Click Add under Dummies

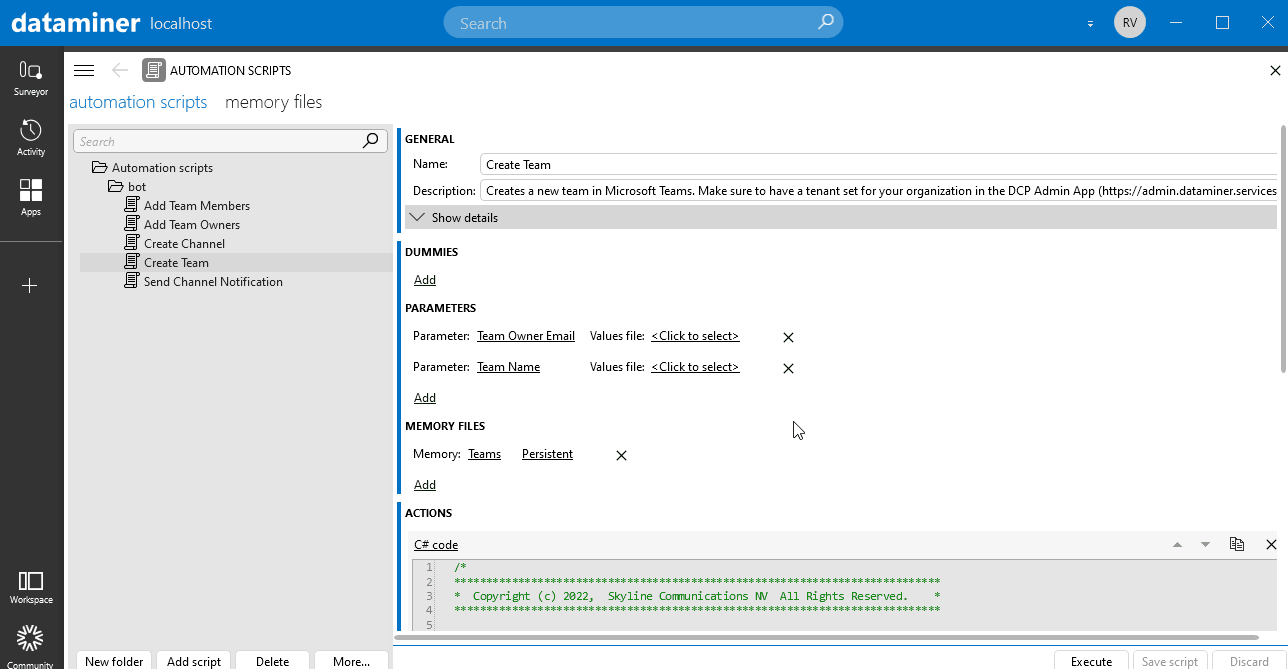pyautogui.click(x=425, y=280)
